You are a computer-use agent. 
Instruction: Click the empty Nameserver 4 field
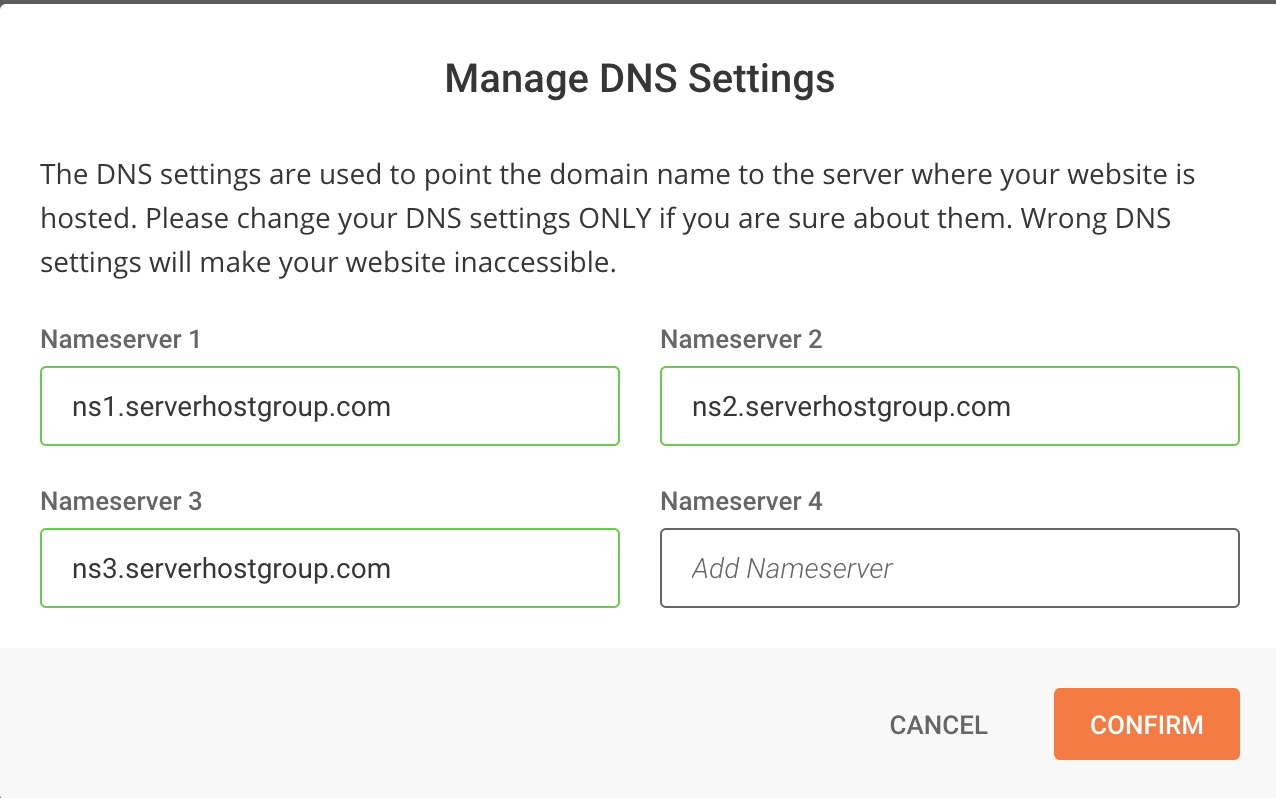pos(950,568)
